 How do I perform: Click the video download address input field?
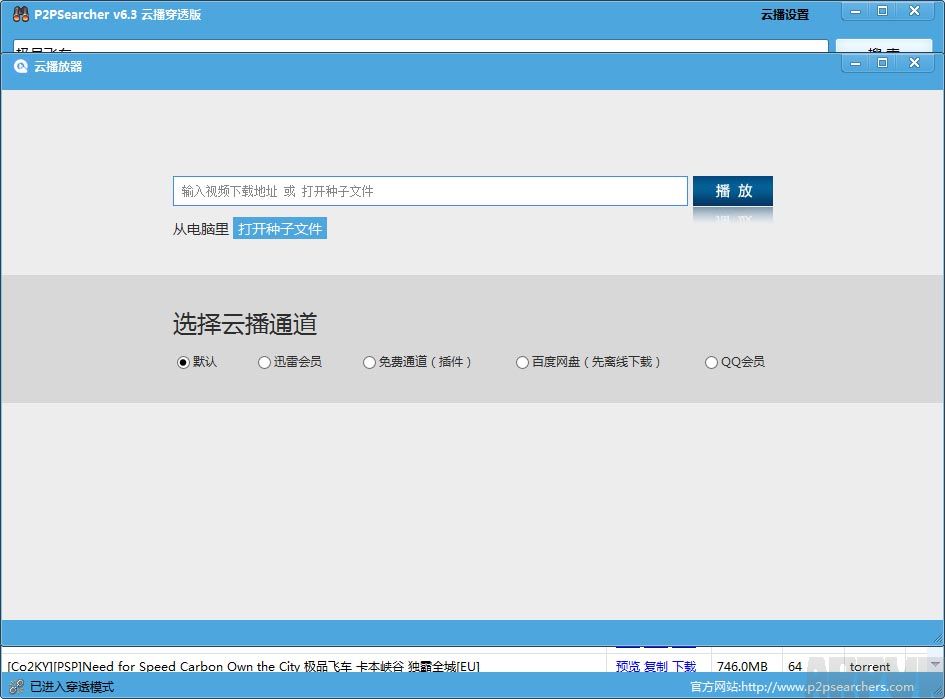tap(430, 191)
